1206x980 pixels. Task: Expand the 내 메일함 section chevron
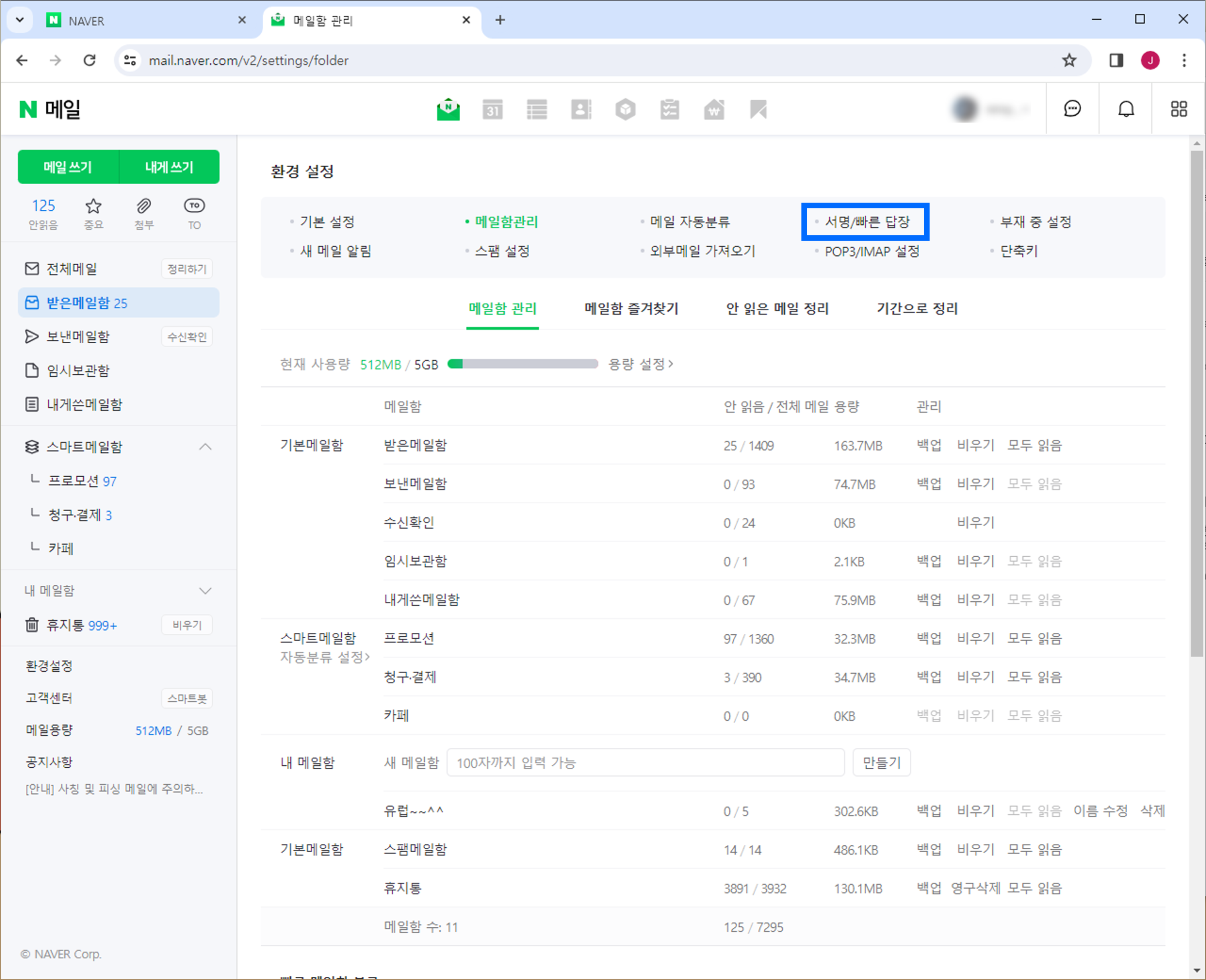click(205, 591)
